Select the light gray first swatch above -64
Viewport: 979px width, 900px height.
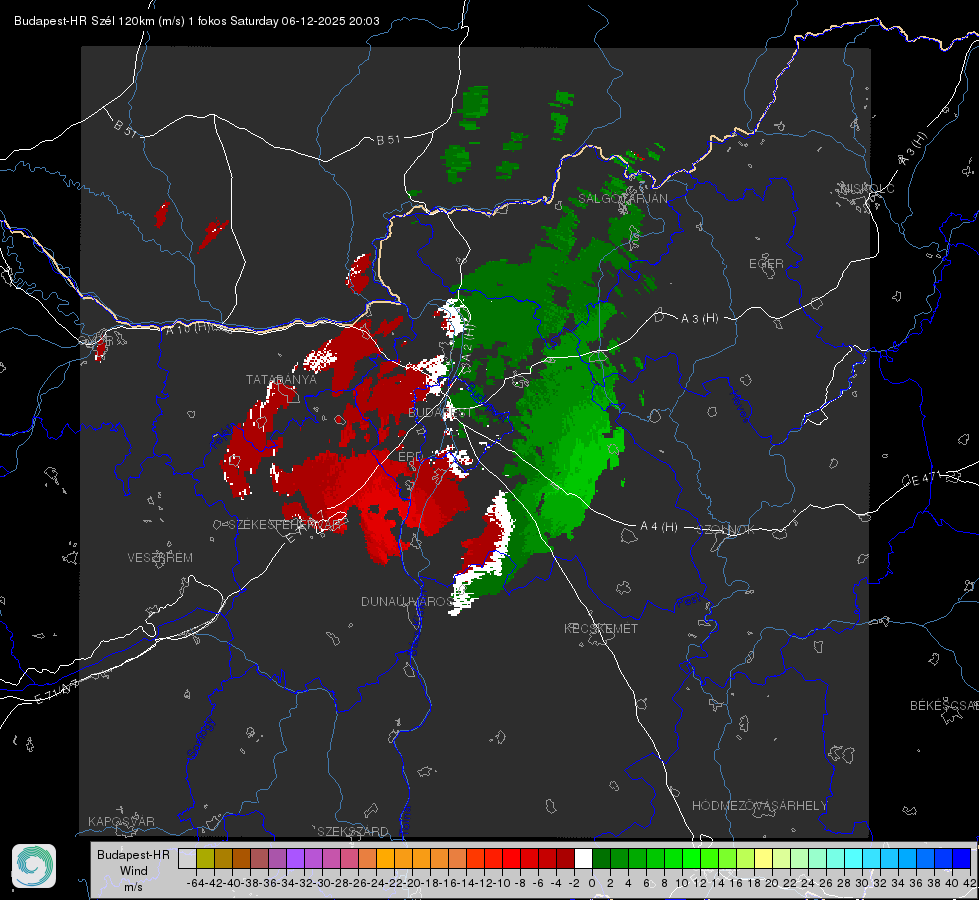[187, 858]
